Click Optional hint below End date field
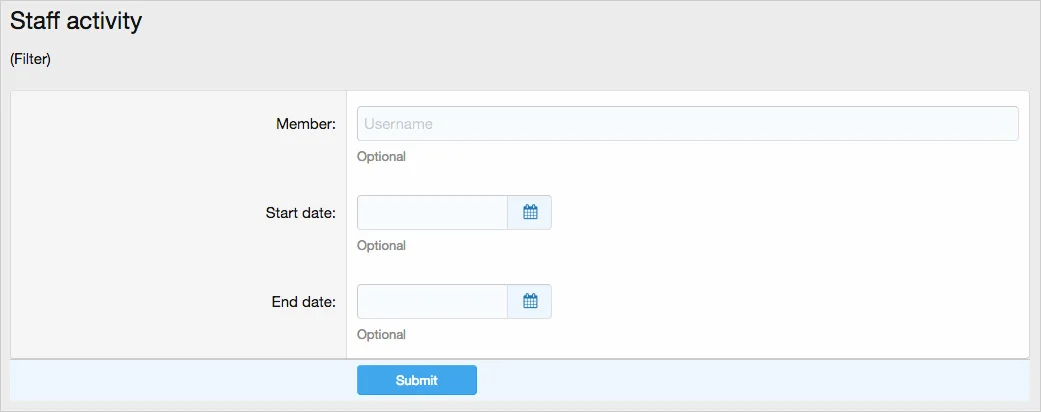This screenshot has width=1041, height=412. pyautogui.click(x=381, y=335)
